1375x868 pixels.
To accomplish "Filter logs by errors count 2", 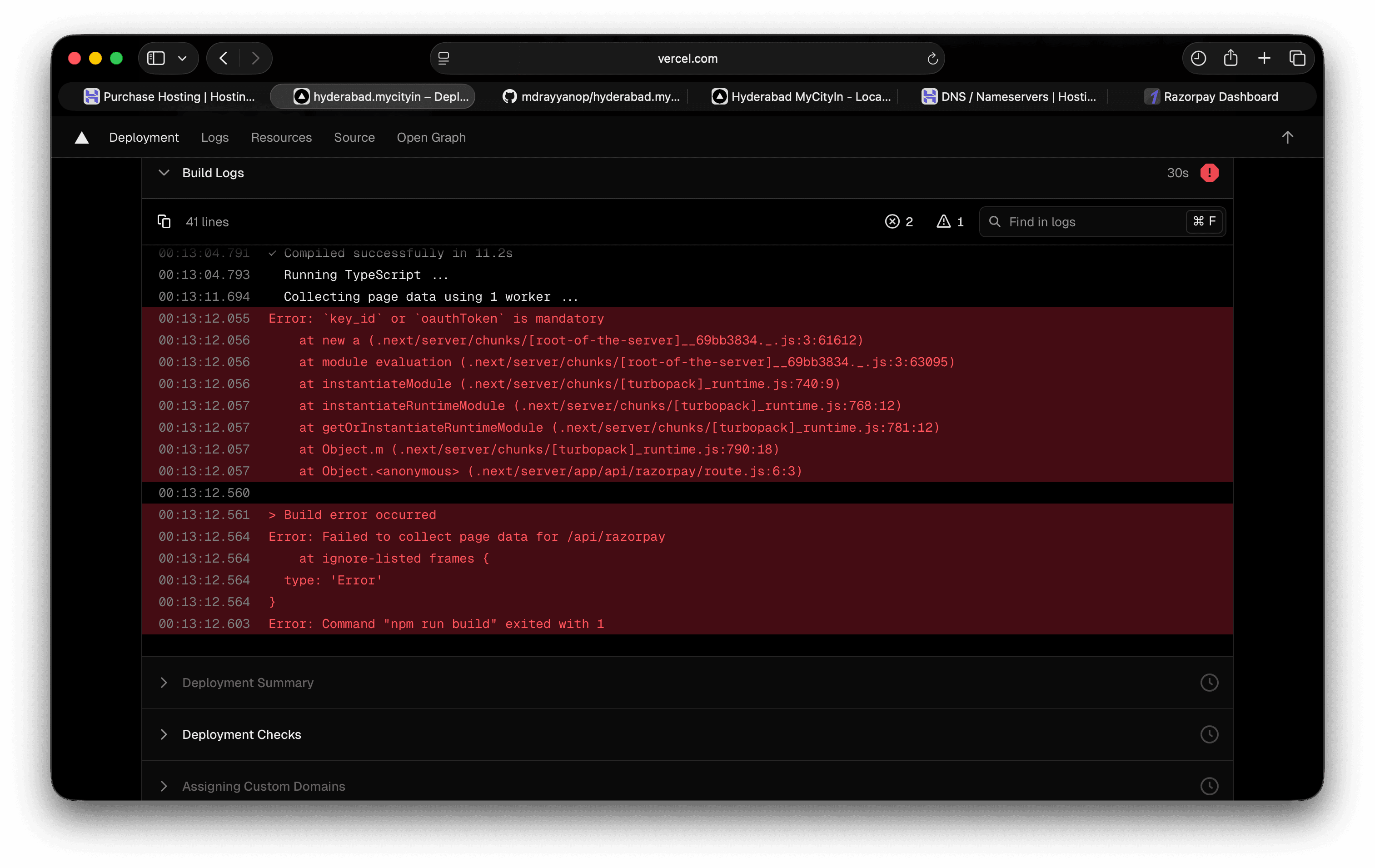I will pos(899,222).
